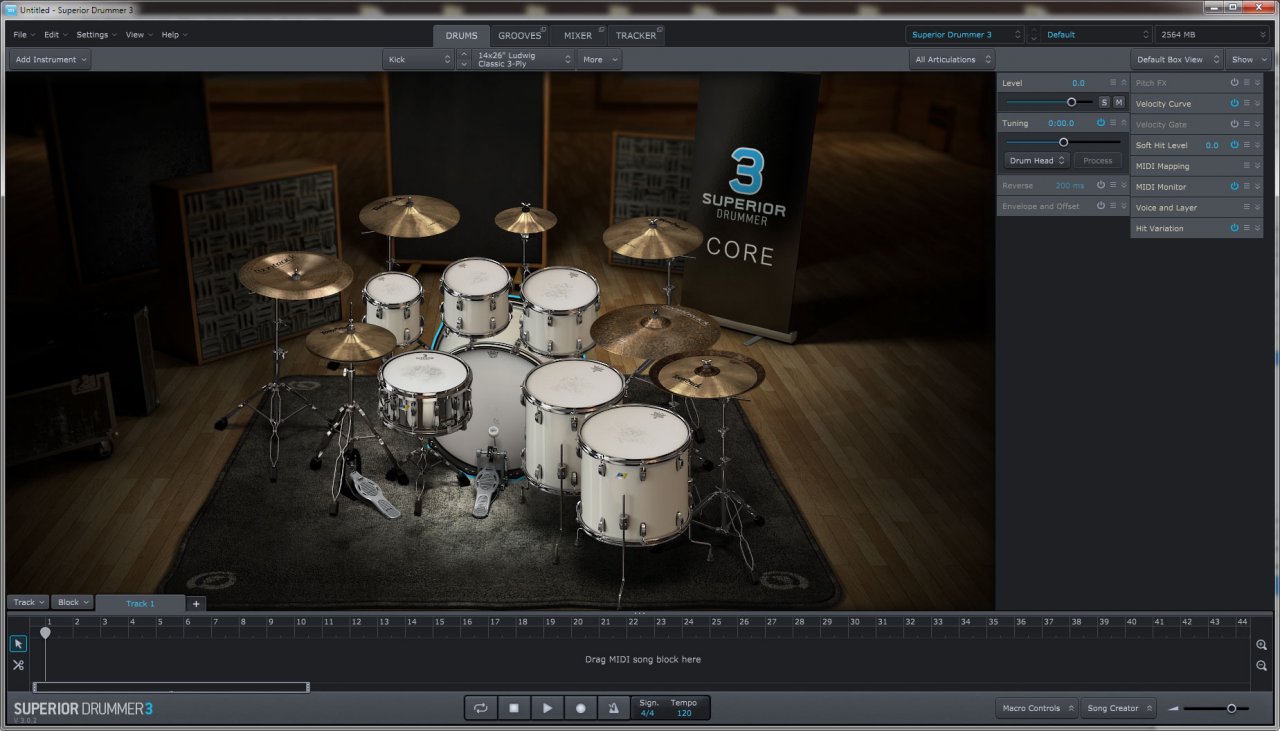Open the Kick instrument selector dropdown

418,59
